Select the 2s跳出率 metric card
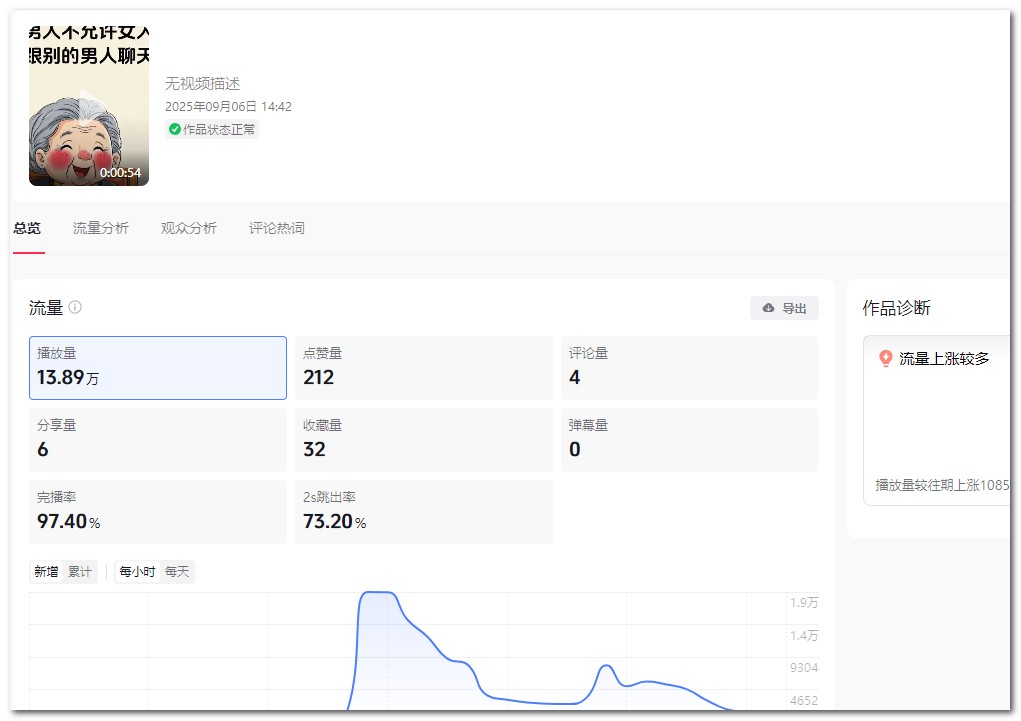1021x721 pixels. tap(424, 512)
